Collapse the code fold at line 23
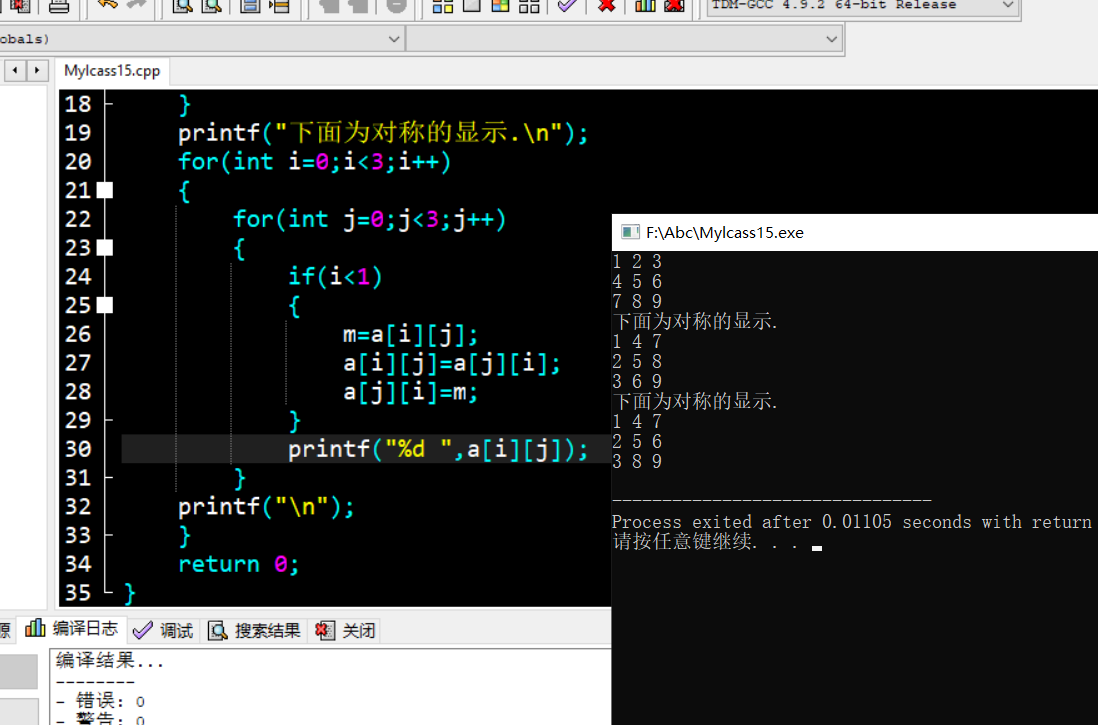 click(x=105, y=247)
